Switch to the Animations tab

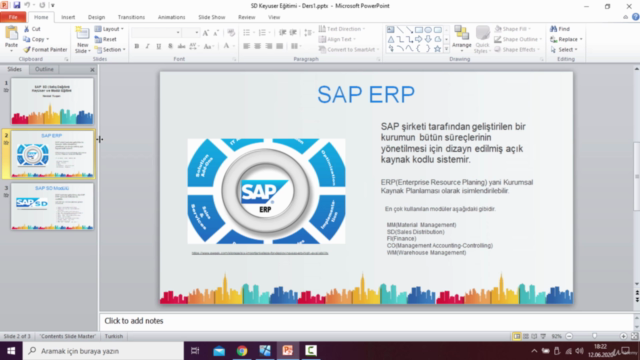coord(171,17)
